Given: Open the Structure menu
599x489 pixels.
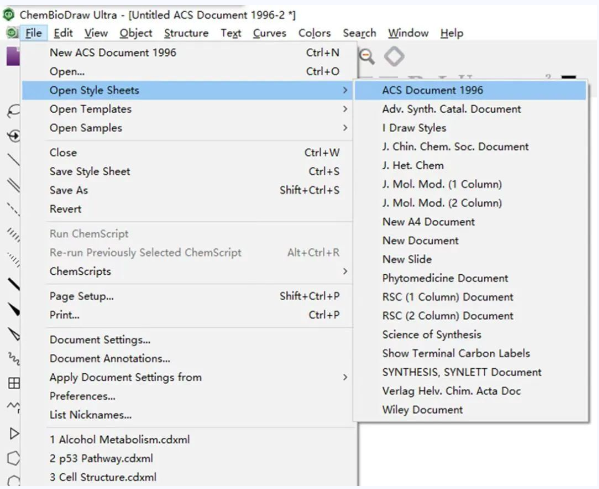Looking at the screenshot, I should pos(186,33).
